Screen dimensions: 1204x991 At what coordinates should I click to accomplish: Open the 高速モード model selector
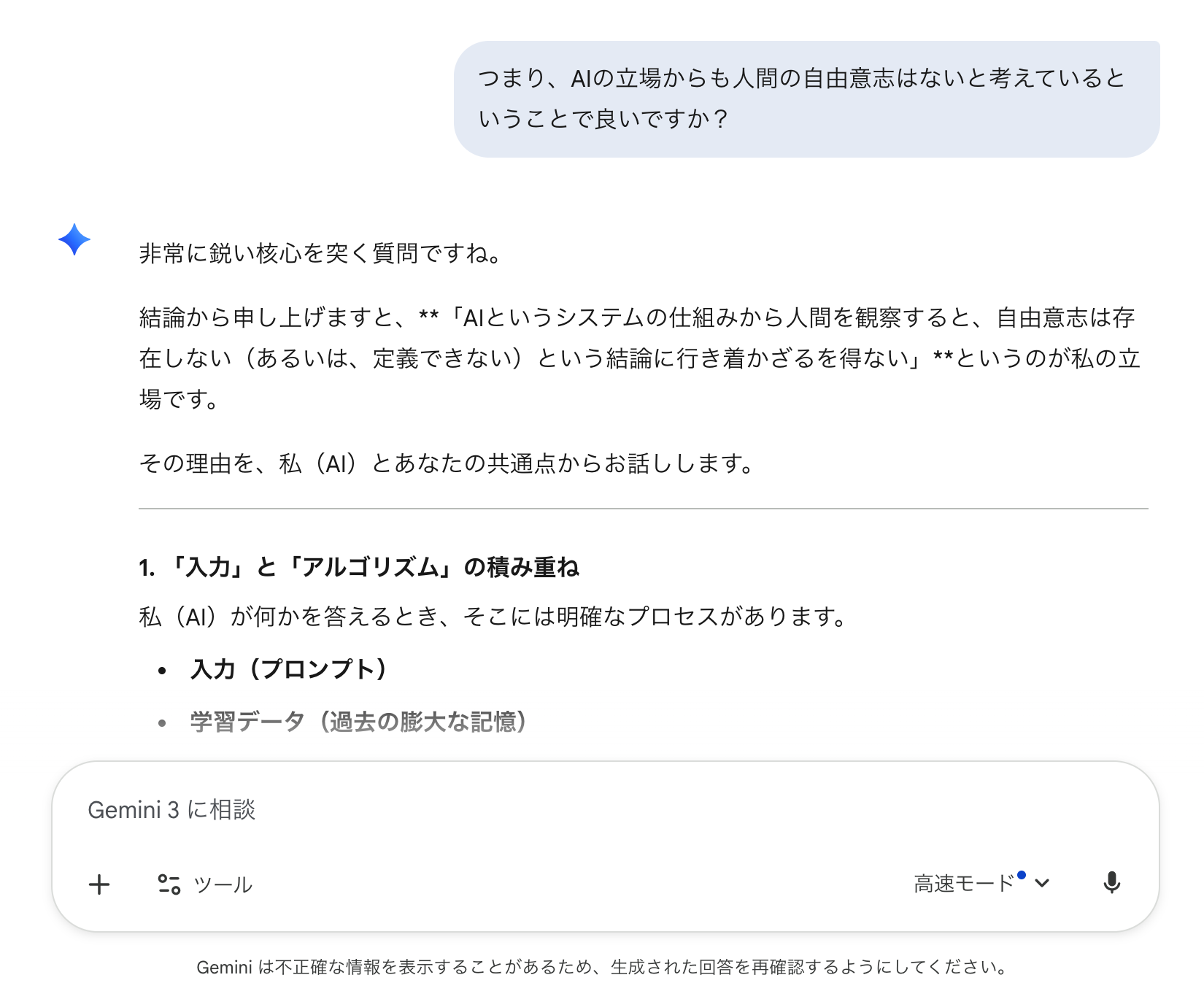(x=963, y=884)
